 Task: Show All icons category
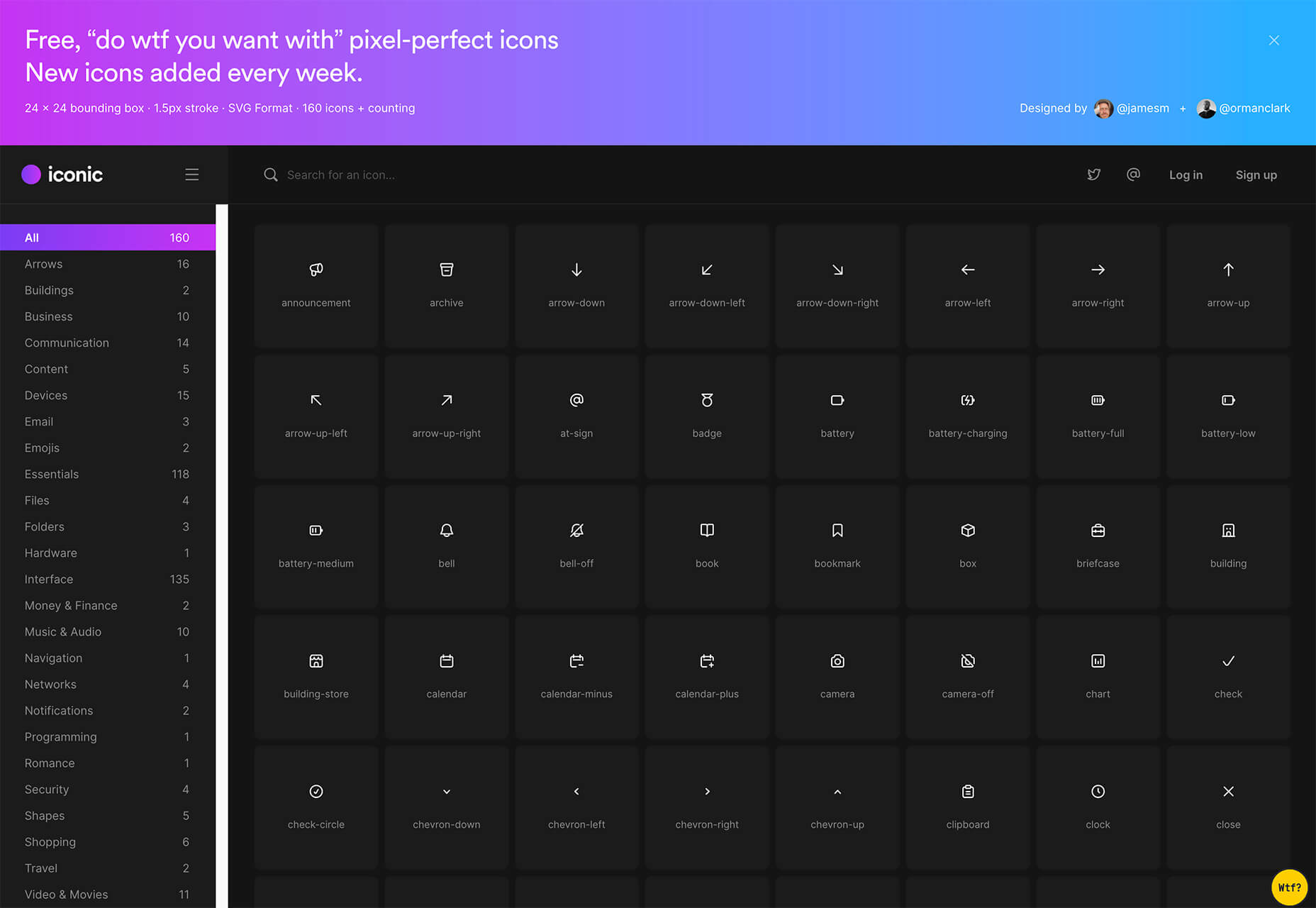click(108, 238)
